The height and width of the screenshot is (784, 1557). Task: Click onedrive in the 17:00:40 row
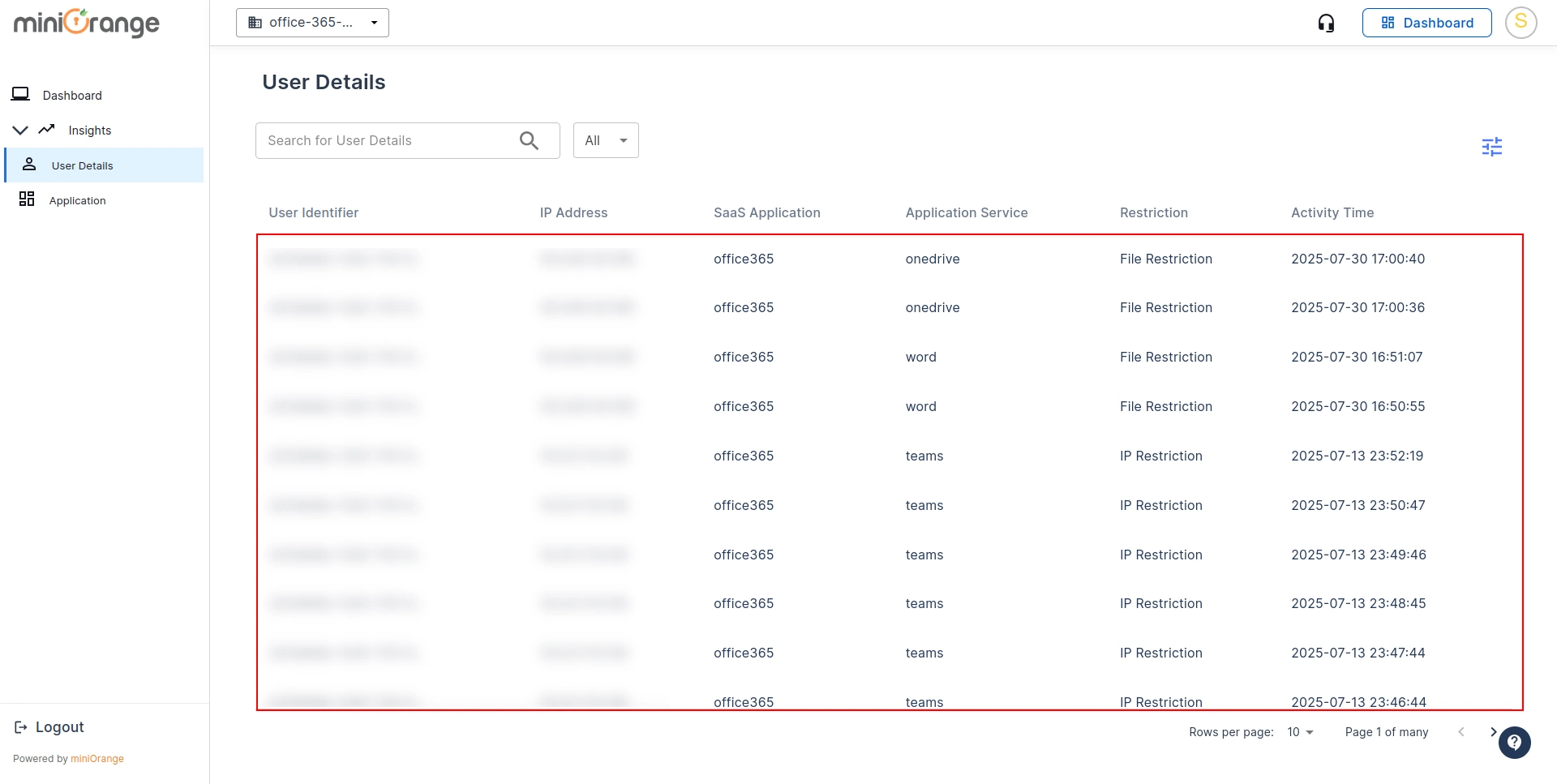(x=933, y=259)
